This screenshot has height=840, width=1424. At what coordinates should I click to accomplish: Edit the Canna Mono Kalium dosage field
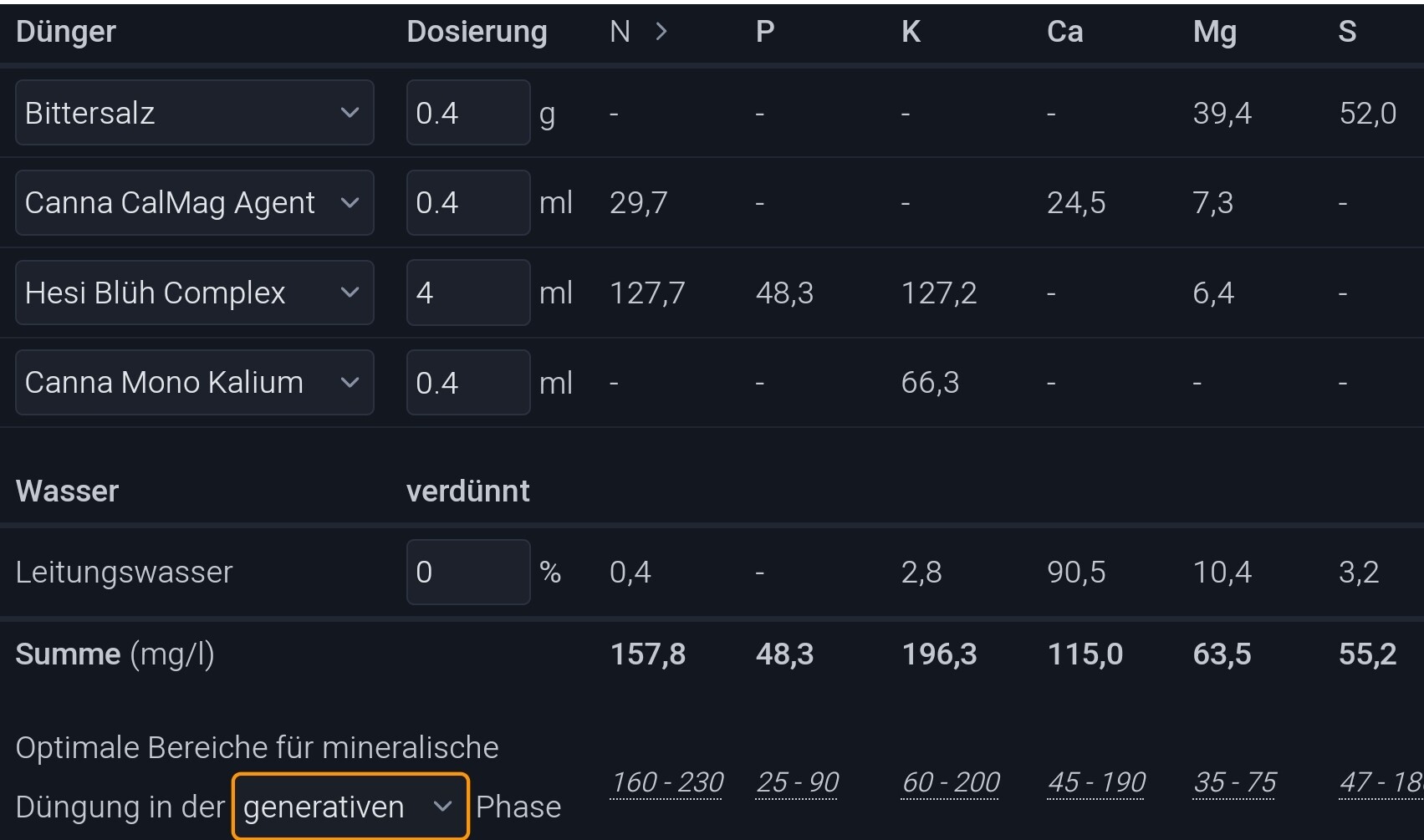tap(467, 383)
